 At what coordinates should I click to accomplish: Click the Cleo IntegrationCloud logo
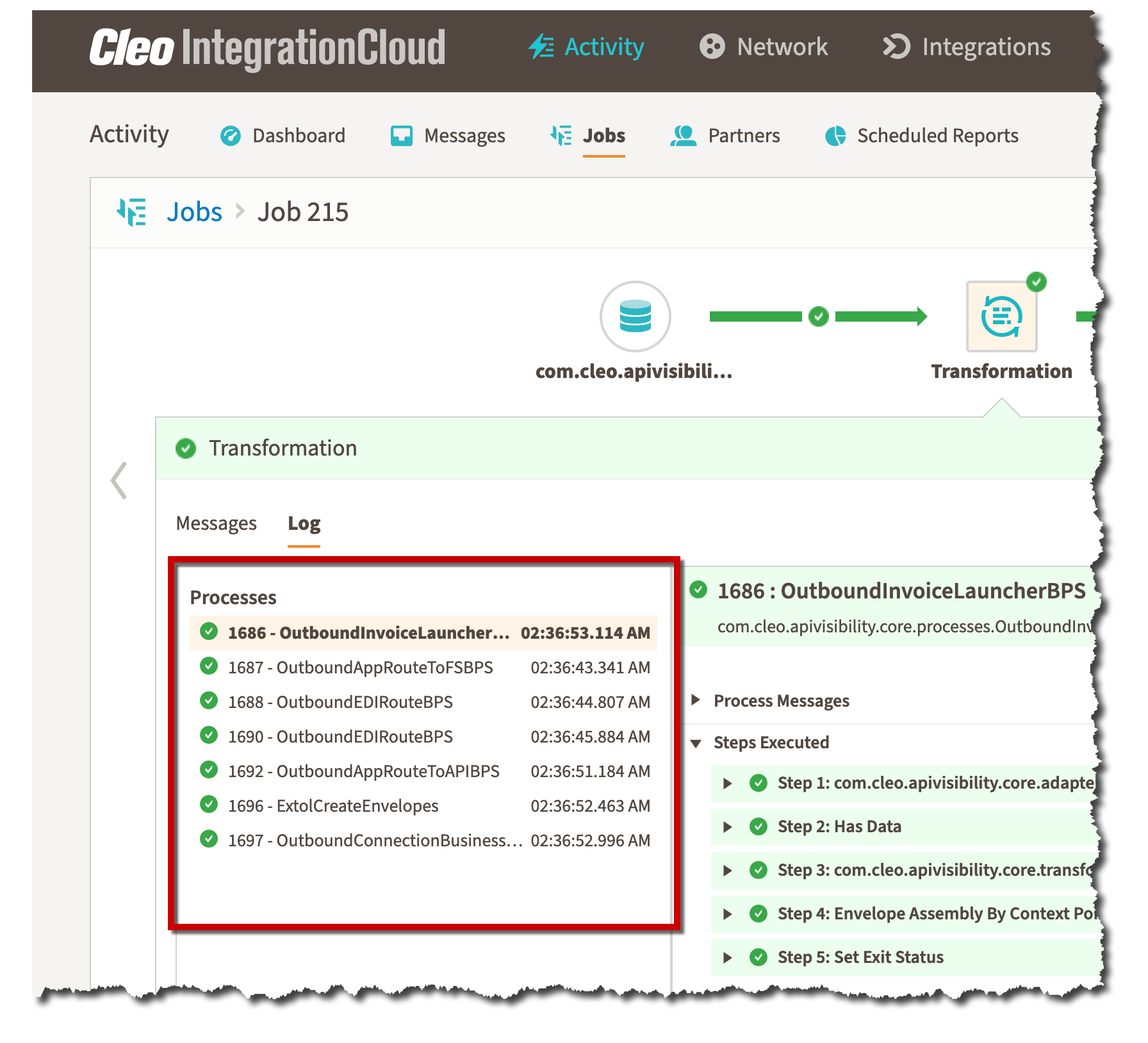click(x=267, y=48)
